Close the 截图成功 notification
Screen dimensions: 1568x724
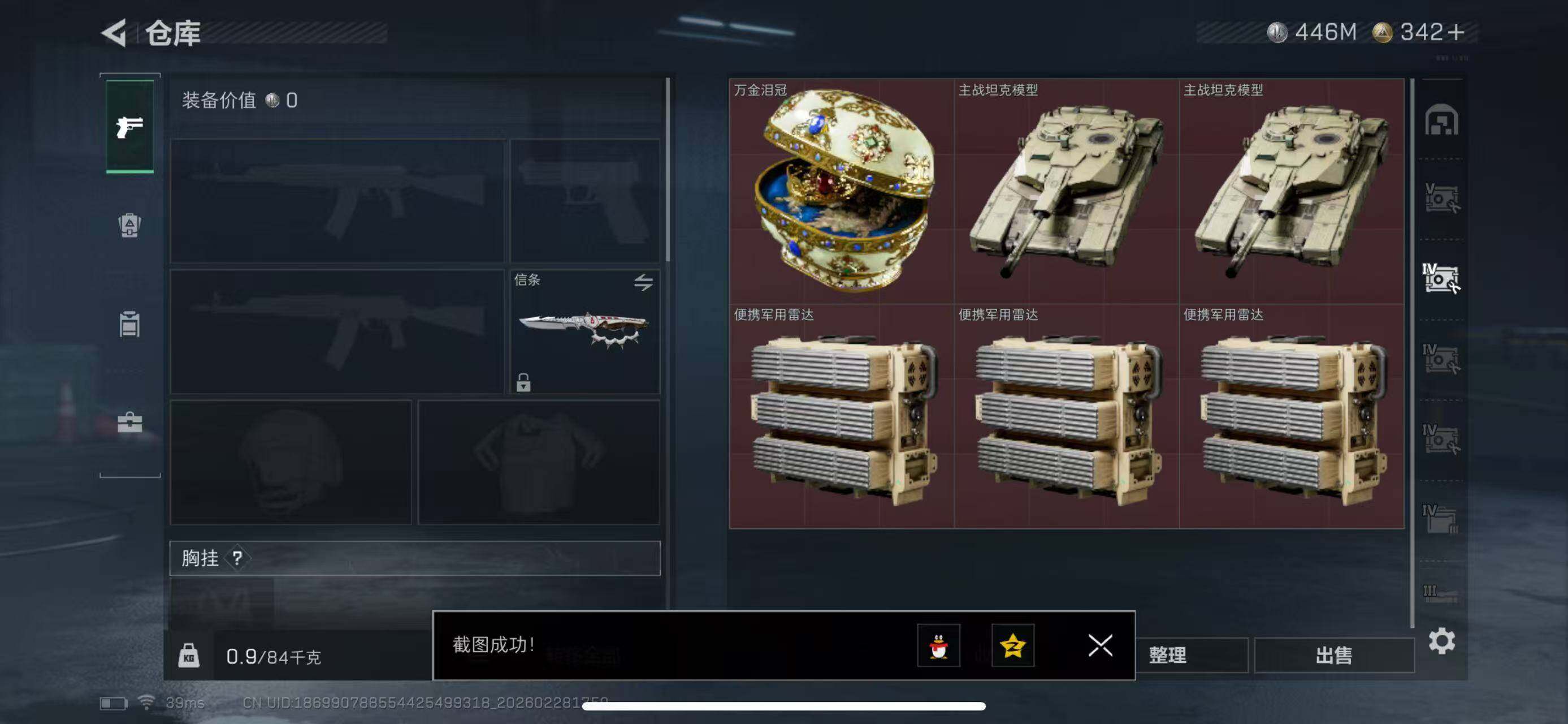click(x=1100, y=645)
